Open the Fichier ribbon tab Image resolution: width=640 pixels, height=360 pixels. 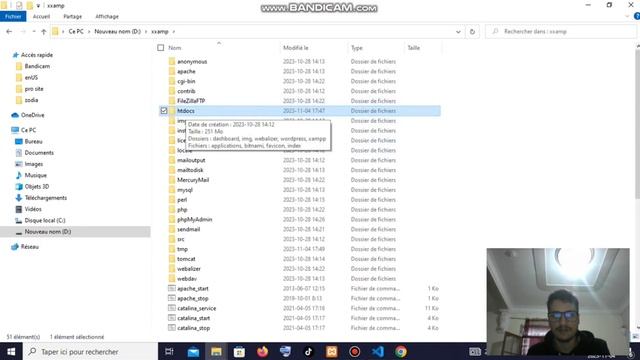click(x=13, y=16)
